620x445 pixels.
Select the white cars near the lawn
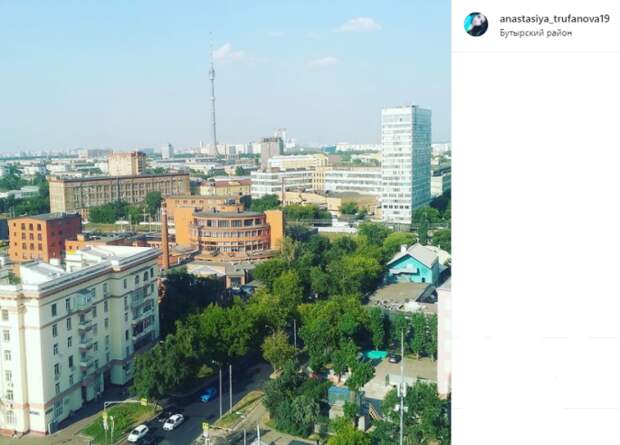pos(157,428)
